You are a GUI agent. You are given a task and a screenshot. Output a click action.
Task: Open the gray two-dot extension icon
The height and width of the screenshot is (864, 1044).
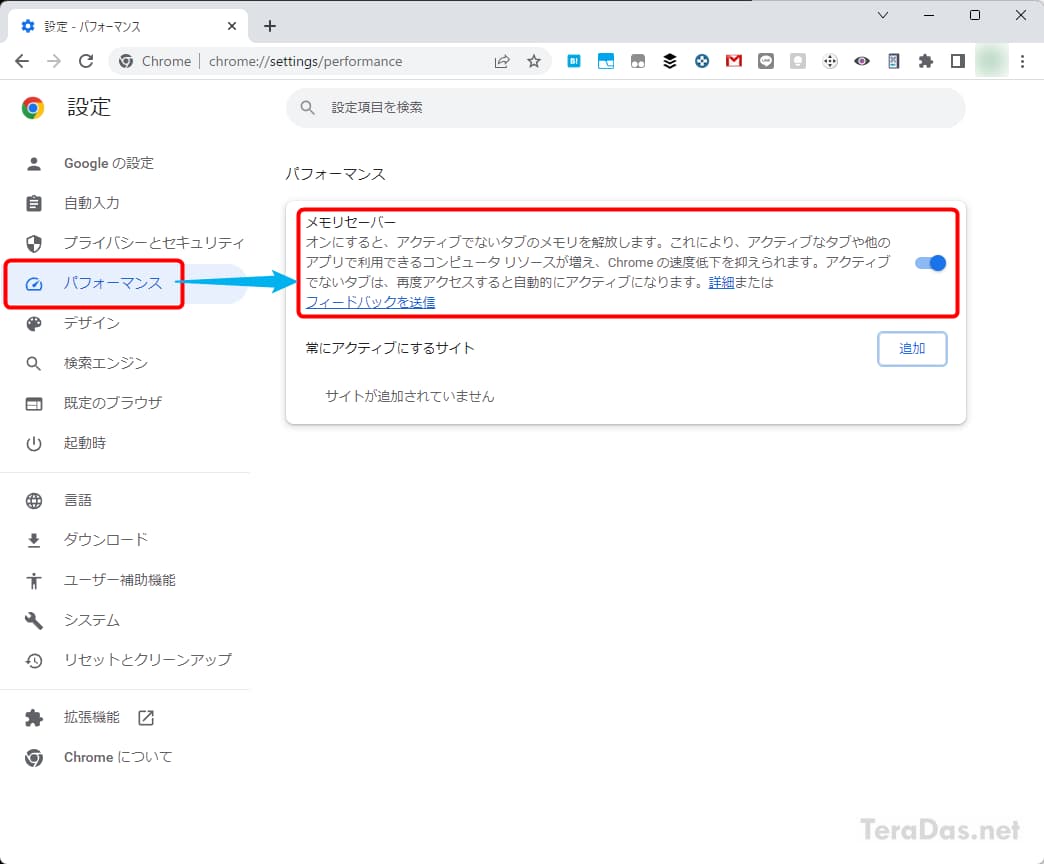(x=638, y=61)
